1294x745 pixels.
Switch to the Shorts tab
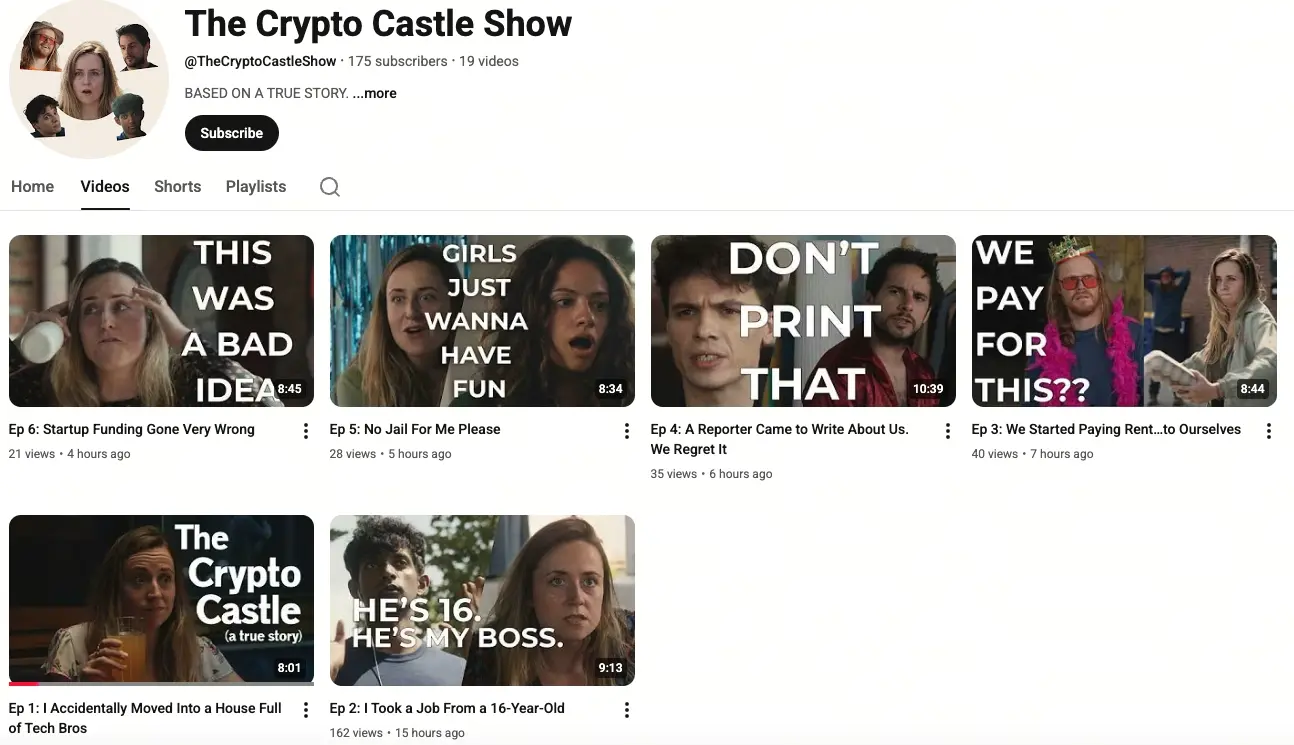(177, 186)
